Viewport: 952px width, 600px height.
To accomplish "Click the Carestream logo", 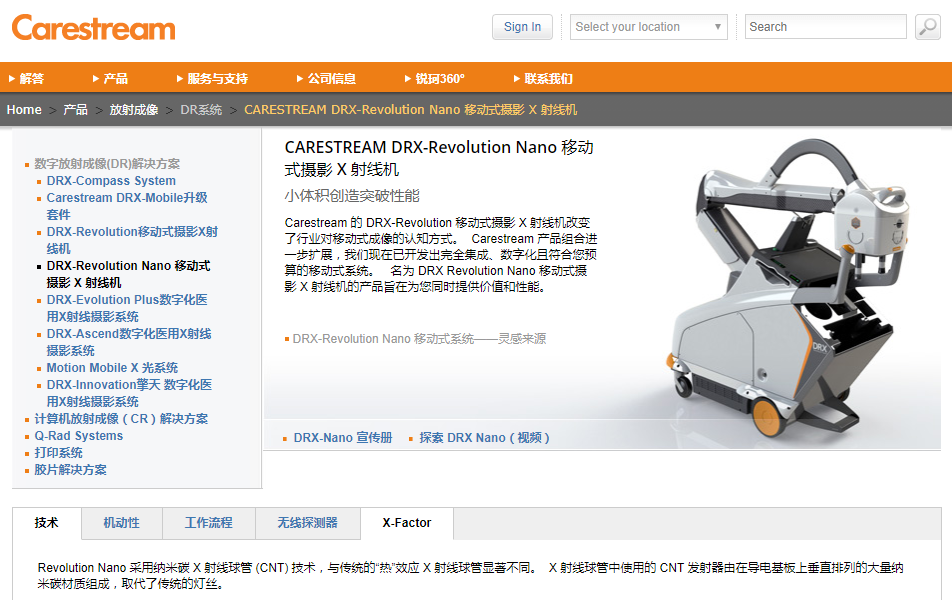I will 94,28.
